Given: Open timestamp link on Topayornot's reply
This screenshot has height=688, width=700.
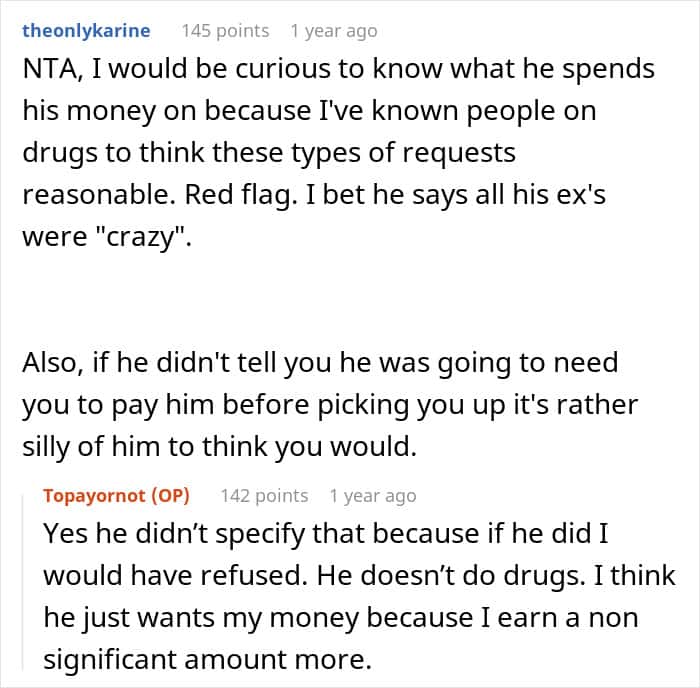Looking at the screenshot, I should coord(373,496).
